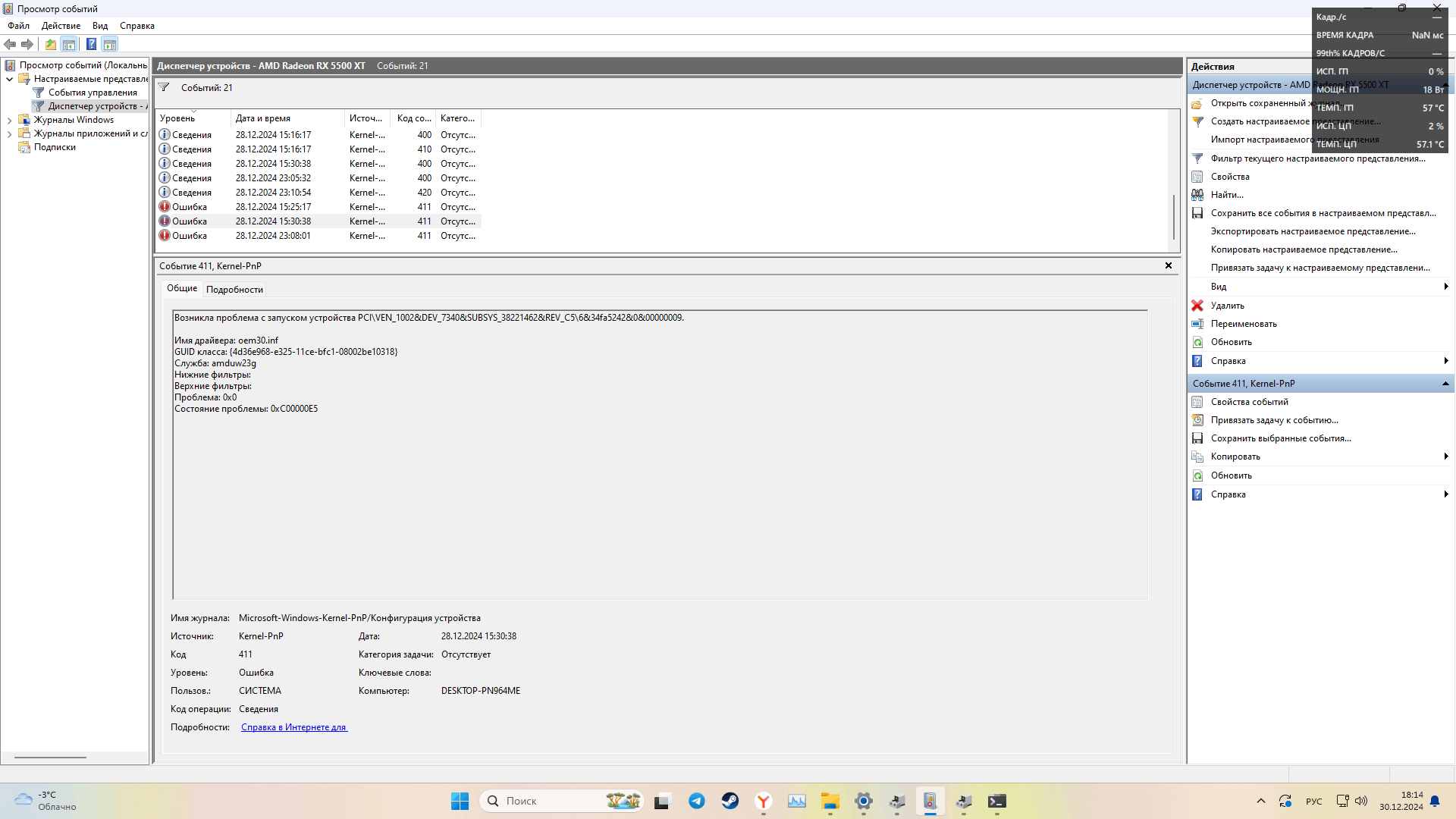Open the Справка в Интернете link
The image size is (1456, 819).
[294, 727]
